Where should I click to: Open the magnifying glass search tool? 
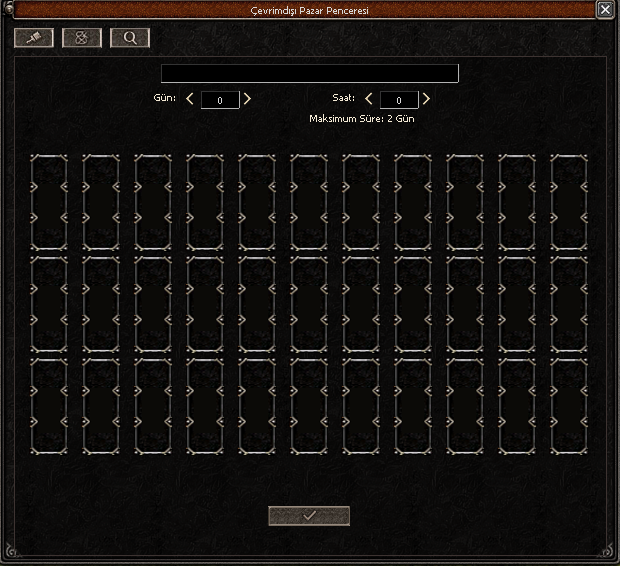click(130, 38)
